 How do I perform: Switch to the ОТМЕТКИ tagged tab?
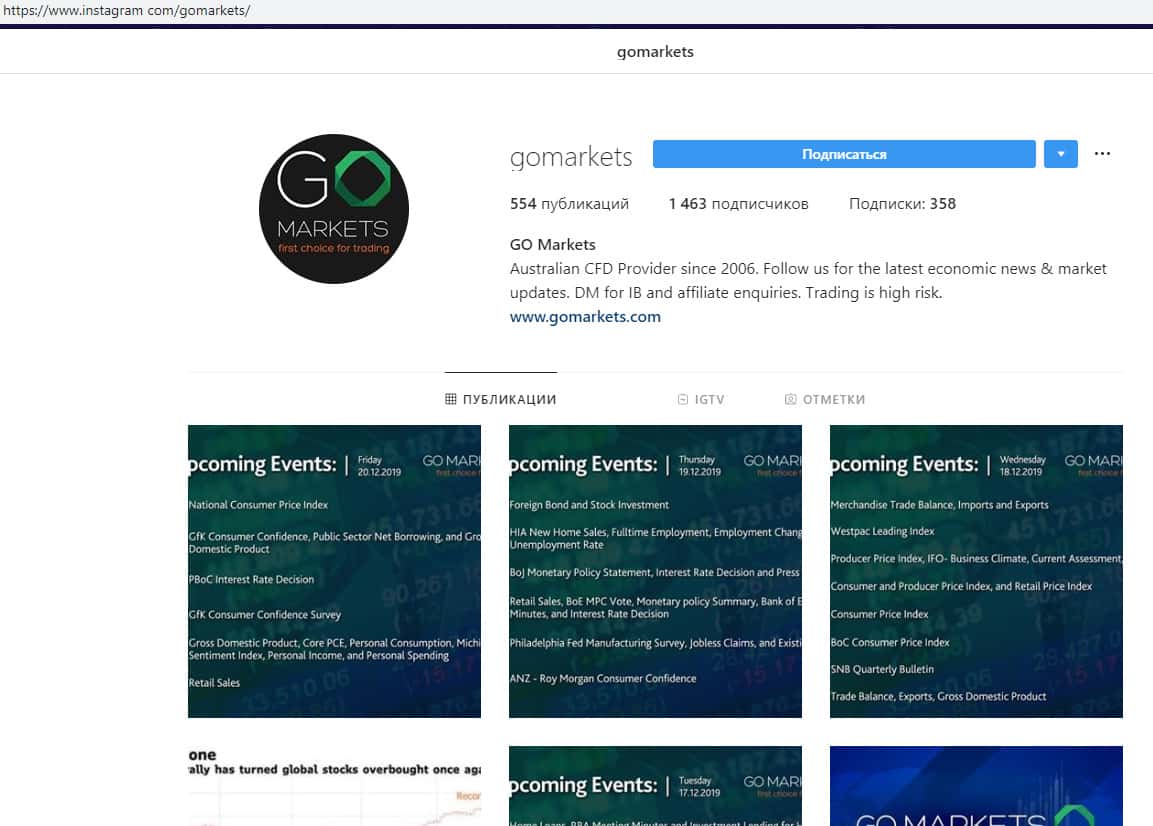pos(824,399)
